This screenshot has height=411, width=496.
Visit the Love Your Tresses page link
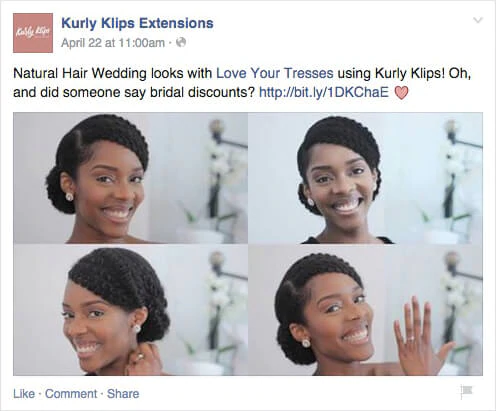[x=275, y=73]
